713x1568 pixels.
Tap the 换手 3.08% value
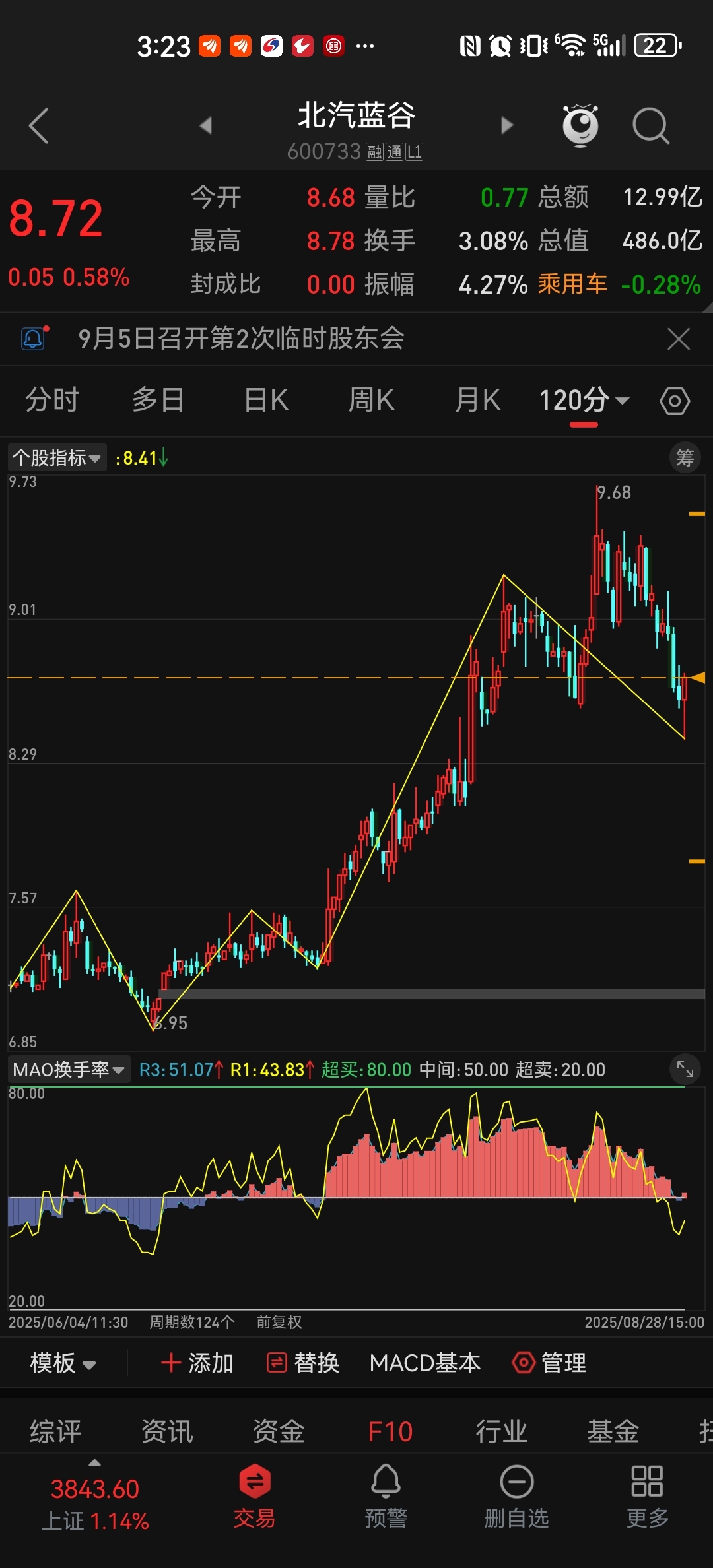coord(493,241)
